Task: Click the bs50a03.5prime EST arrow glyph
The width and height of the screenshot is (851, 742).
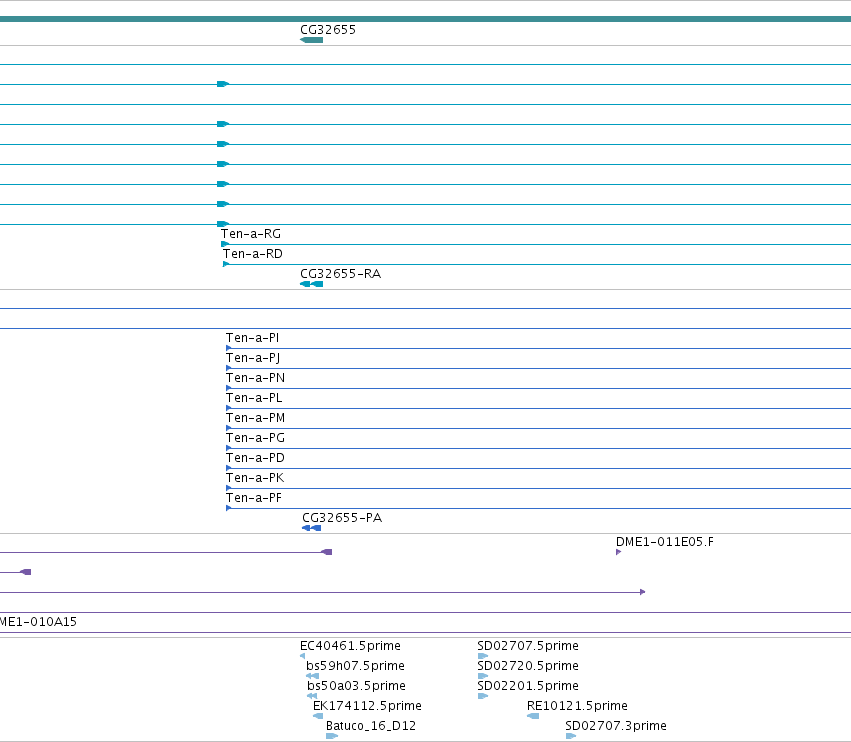Action: (312, 696)
